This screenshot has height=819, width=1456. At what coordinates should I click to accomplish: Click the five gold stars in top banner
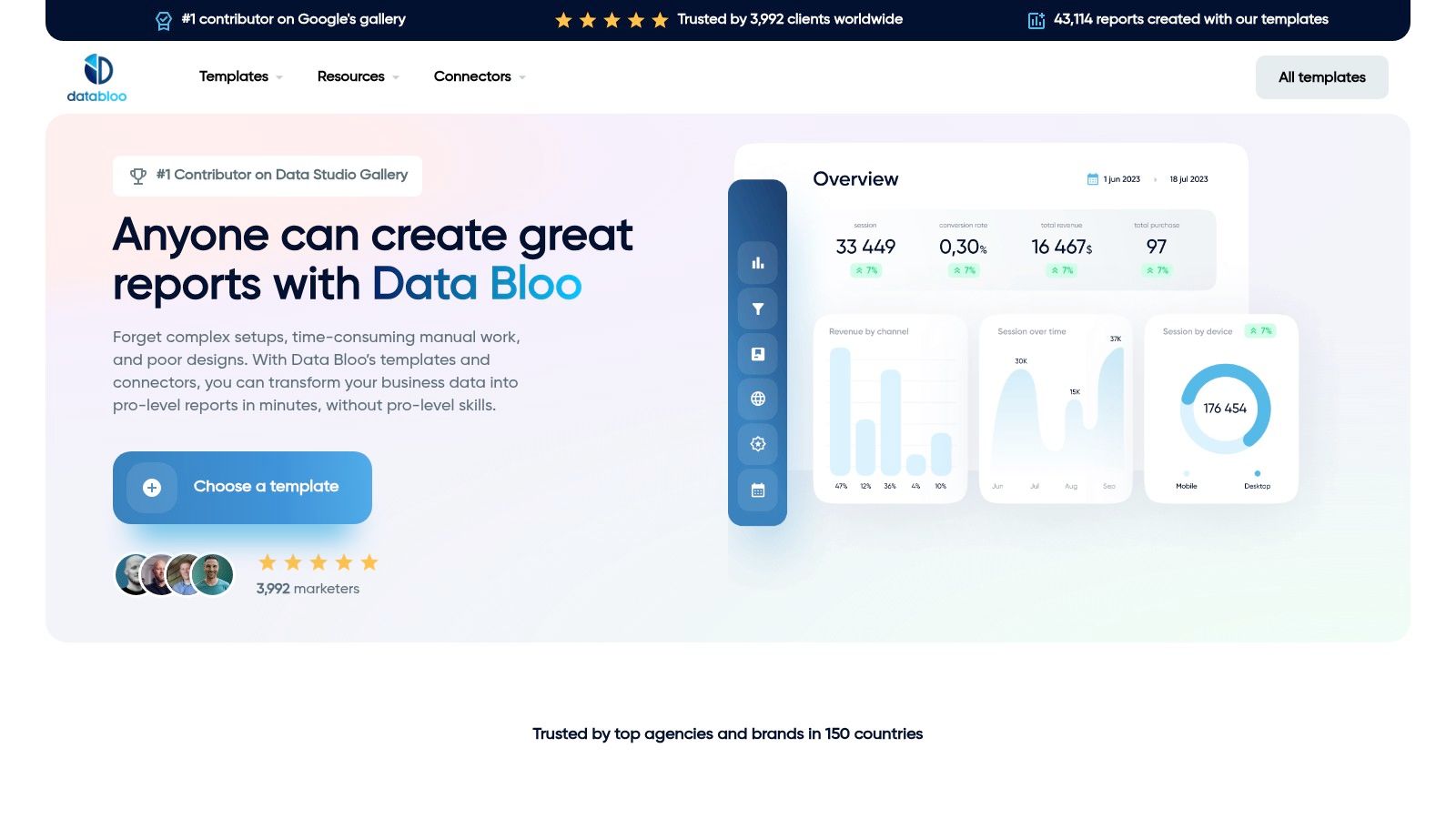pyautogui.click(x=612, y=20)
